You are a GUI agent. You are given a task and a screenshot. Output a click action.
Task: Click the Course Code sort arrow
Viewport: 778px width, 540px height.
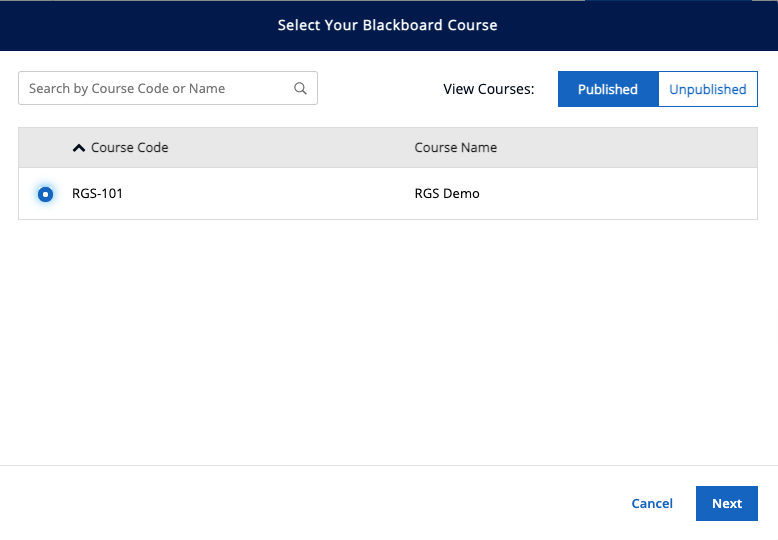[x=79, y=148]
